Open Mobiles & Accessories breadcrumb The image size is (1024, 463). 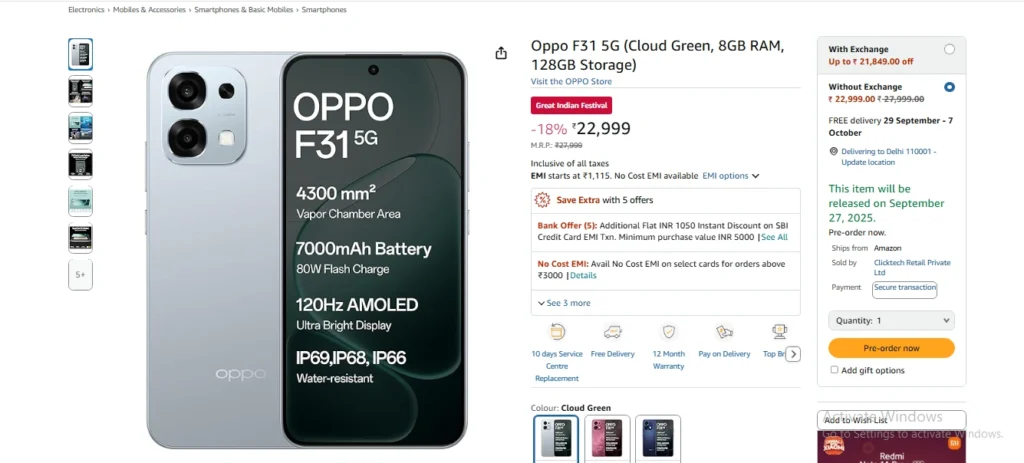[x=148, y=10]
